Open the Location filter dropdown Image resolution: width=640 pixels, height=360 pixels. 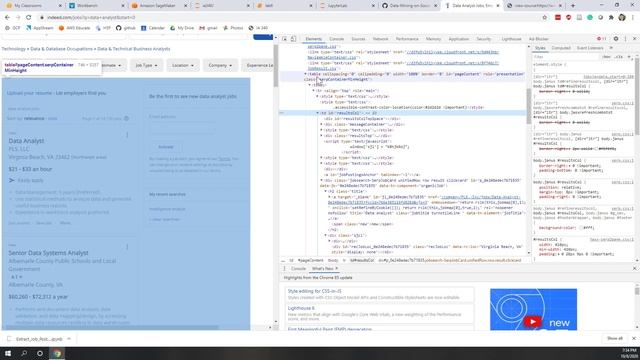tap(182, 65)
